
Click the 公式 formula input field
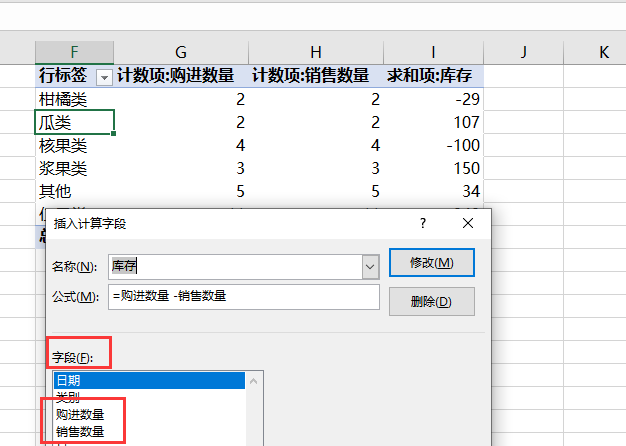(244, 297)
